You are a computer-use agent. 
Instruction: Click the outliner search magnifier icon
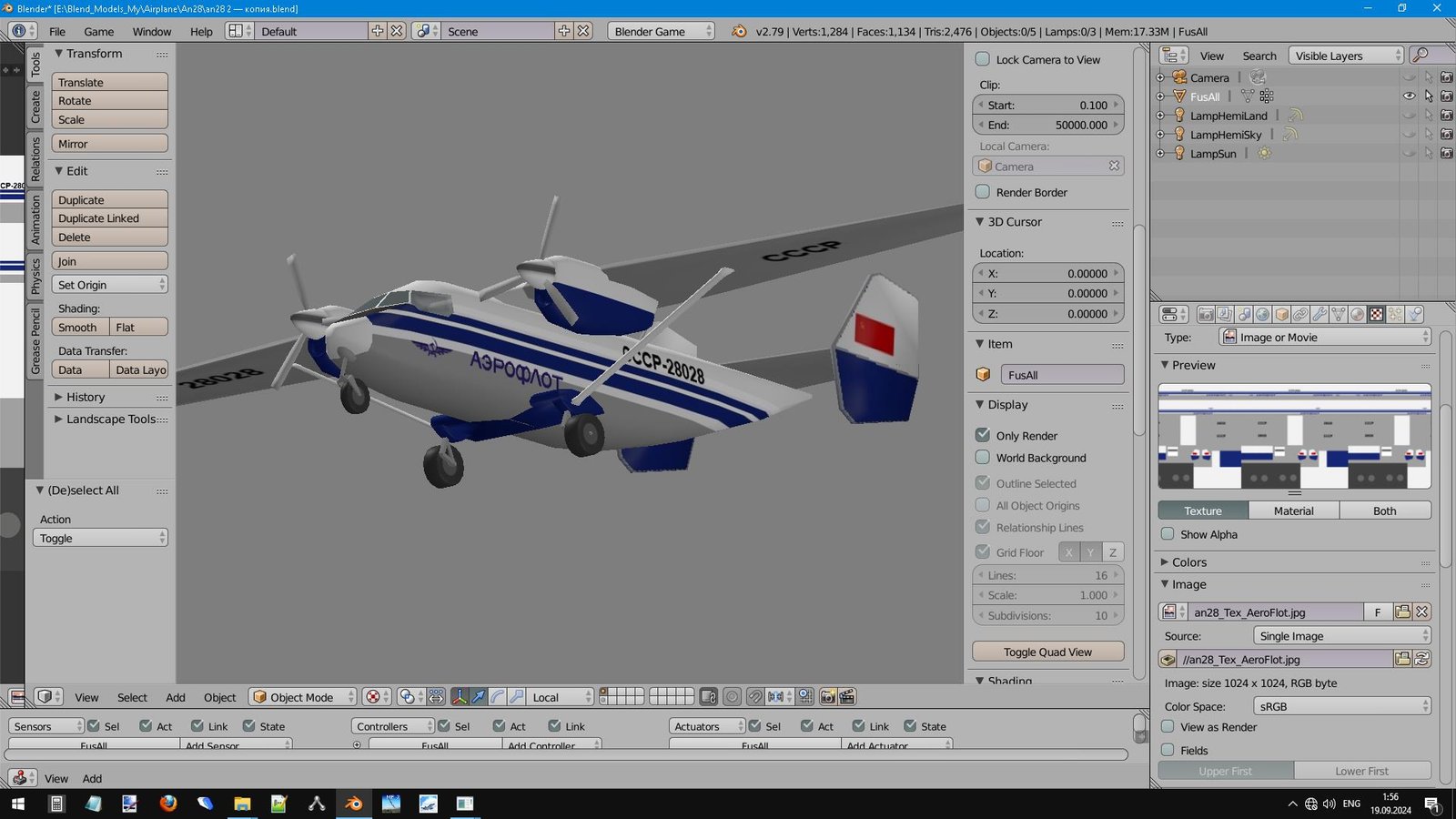[1421, 56]
